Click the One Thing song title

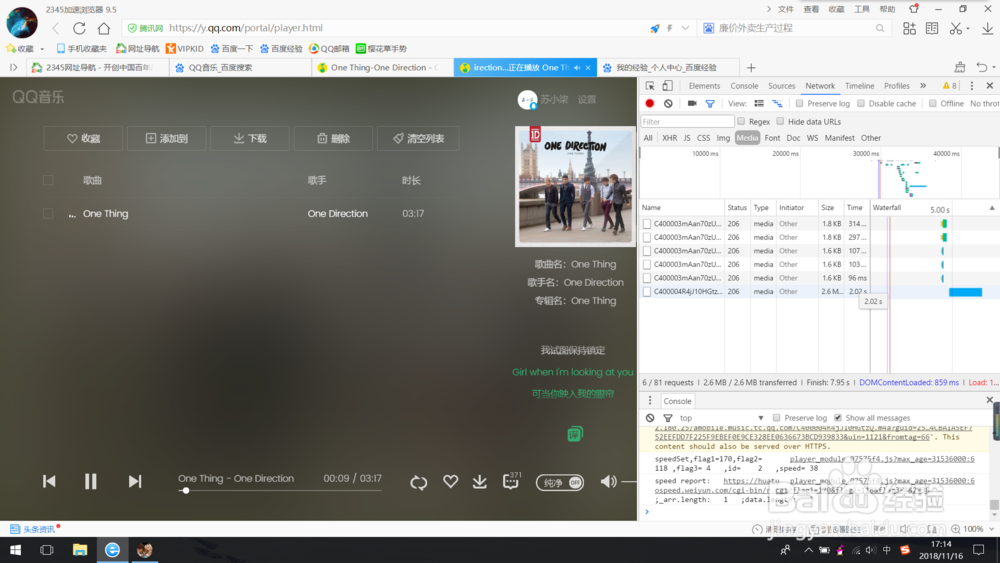pos(105,214)
